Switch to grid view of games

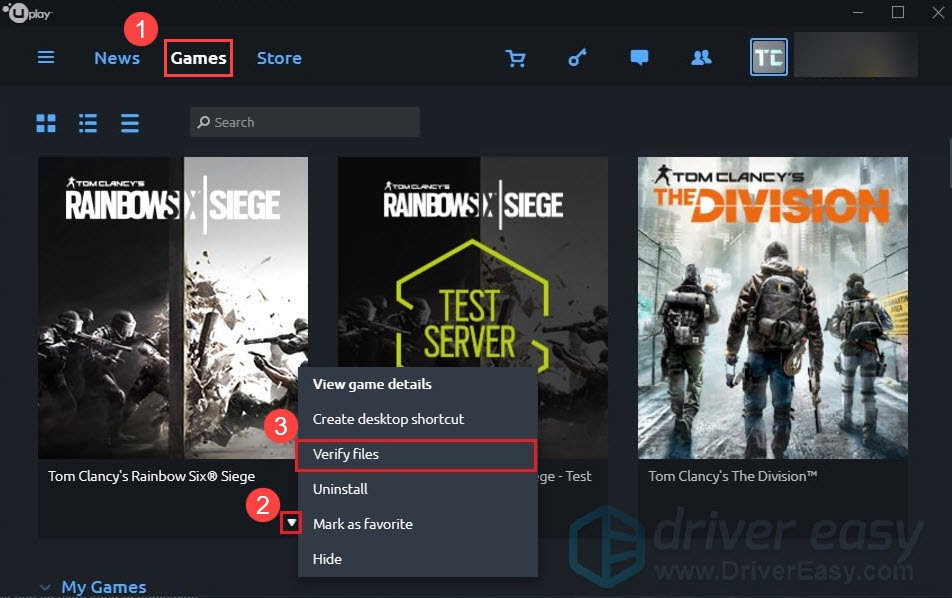46,122
